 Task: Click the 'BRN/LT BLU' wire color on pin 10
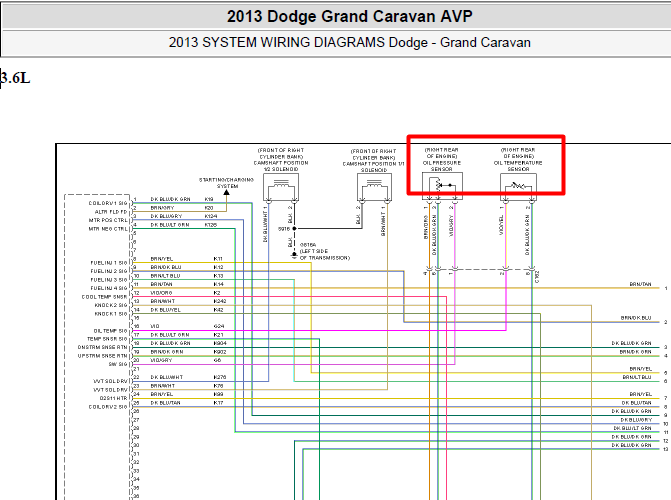pos(165,276)
